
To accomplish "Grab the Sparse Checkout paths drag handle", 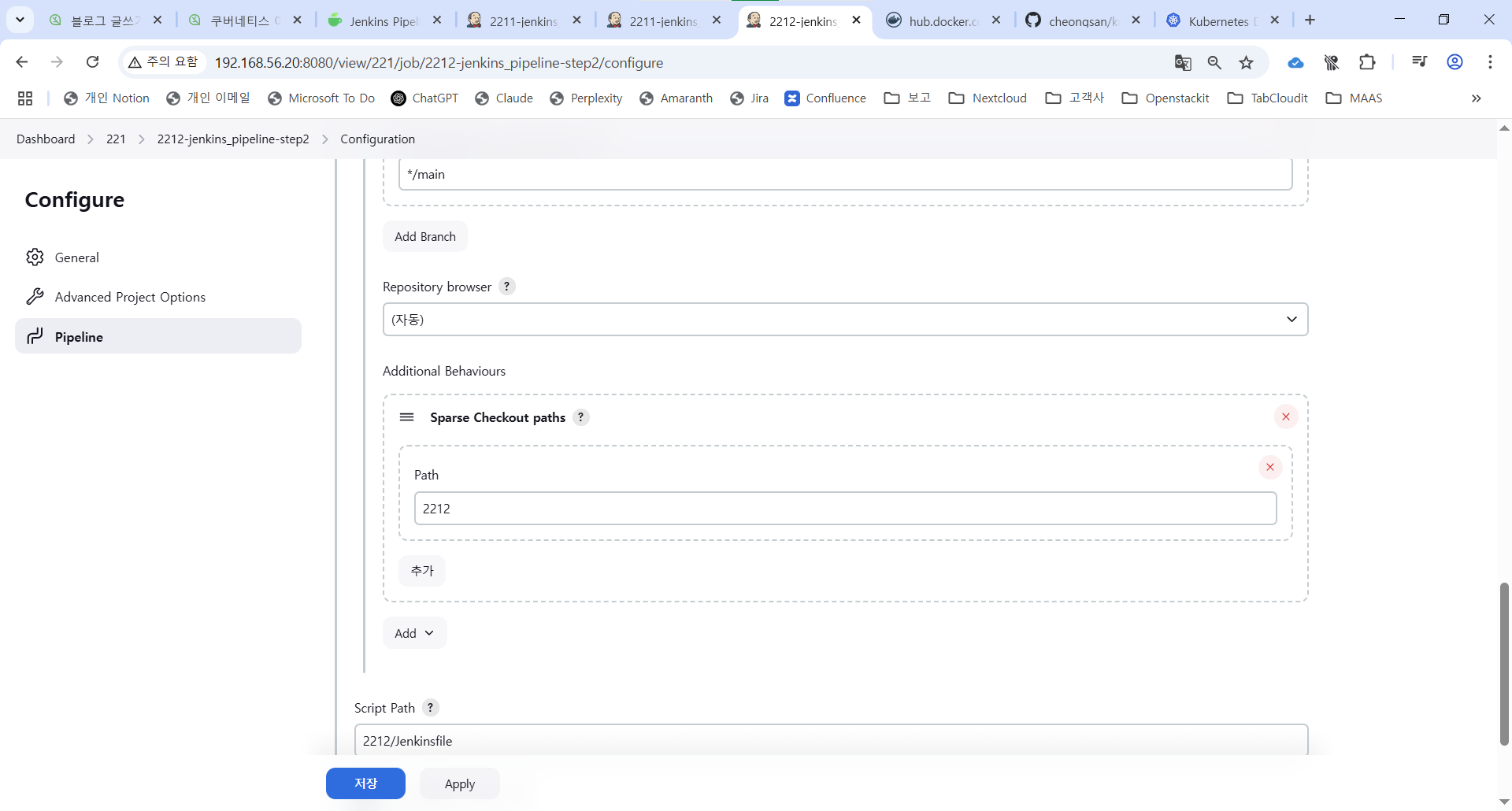I will click(406, 417).
